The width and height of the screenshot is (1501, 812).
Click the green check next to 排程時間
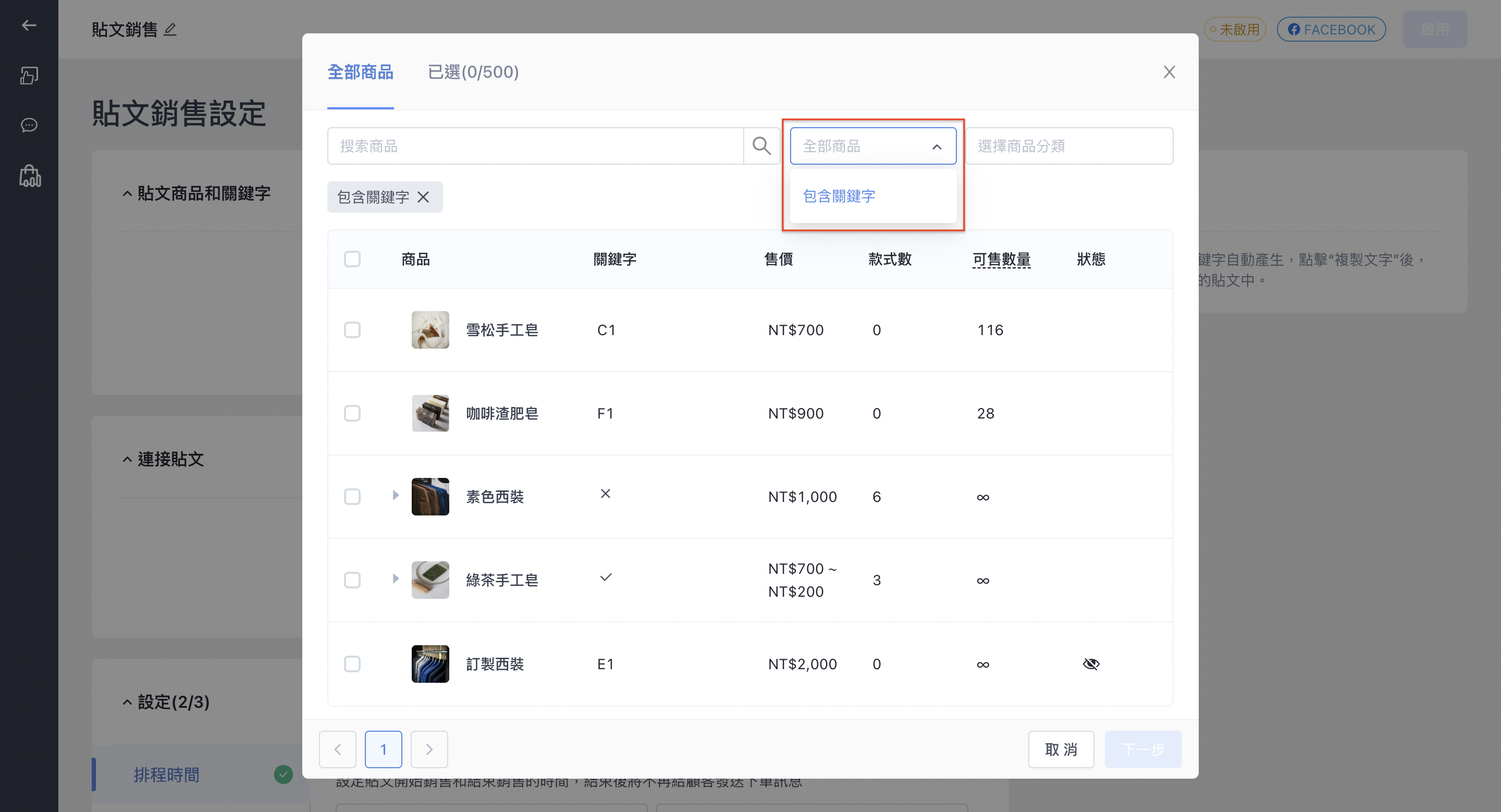pos(283,774)
